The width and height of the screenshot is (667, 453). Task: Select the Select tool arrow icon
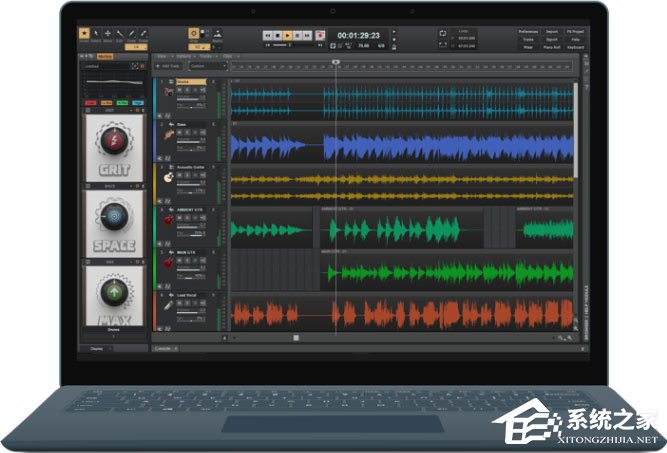[x=96, y=33]
